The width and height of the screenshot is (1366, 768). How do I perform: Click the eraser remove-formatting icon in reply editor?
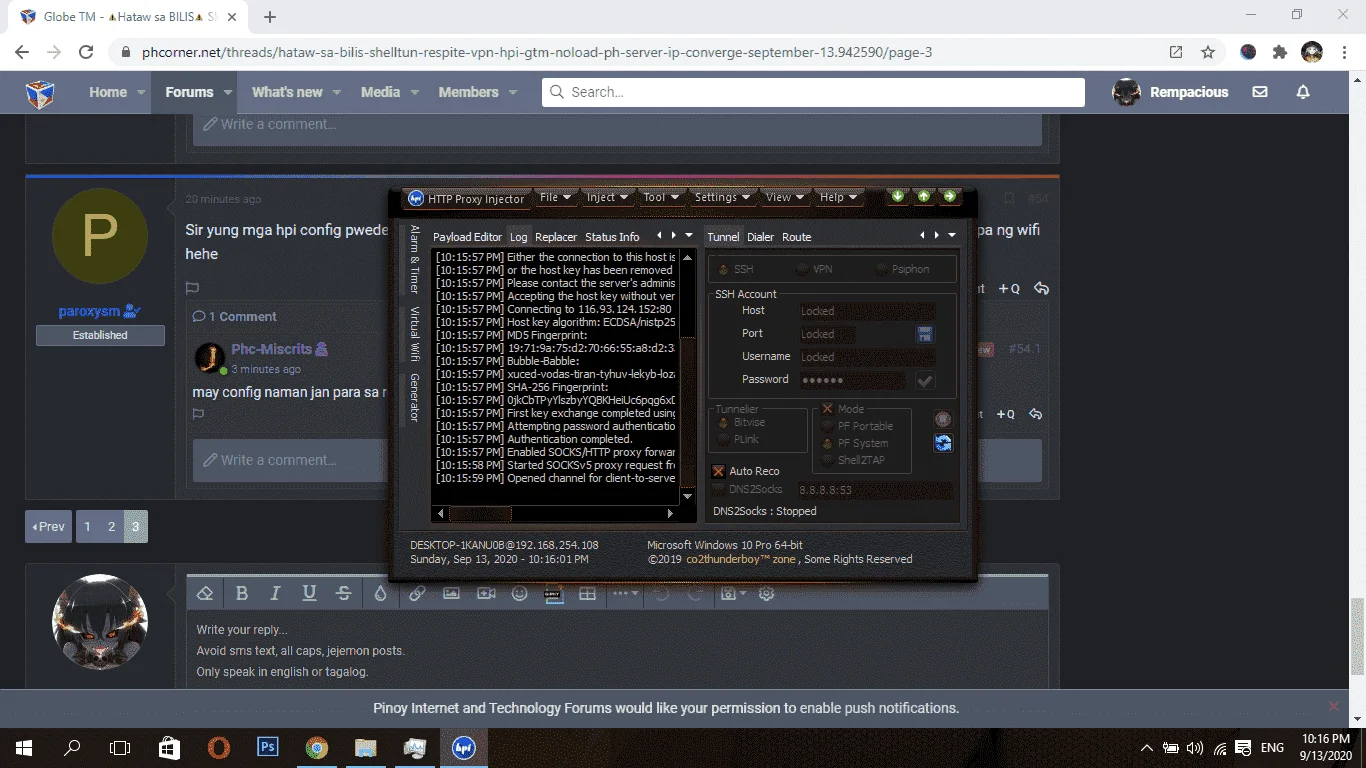(205, 593)
